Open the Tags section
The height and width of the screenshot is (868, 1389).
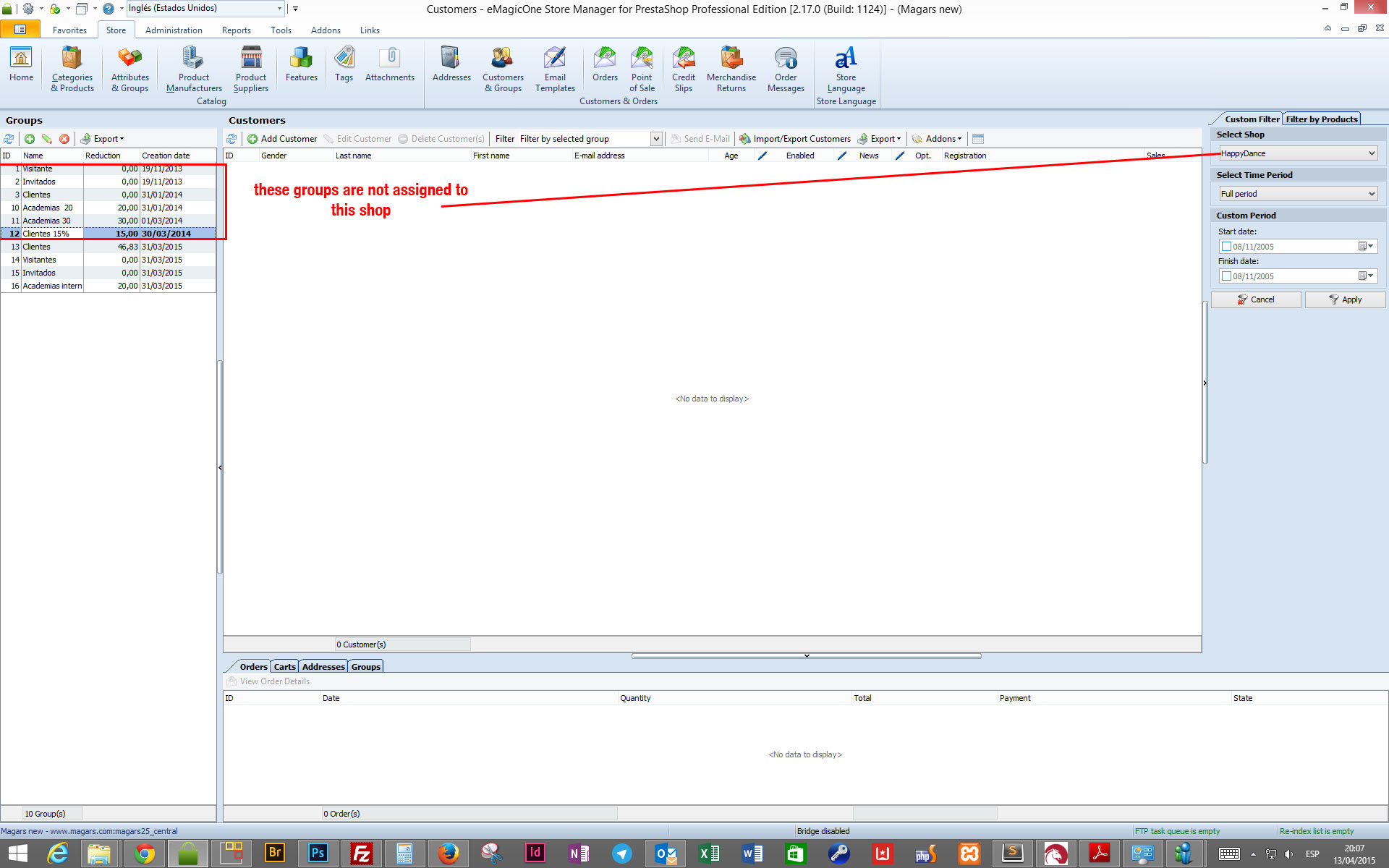(344, 65)
